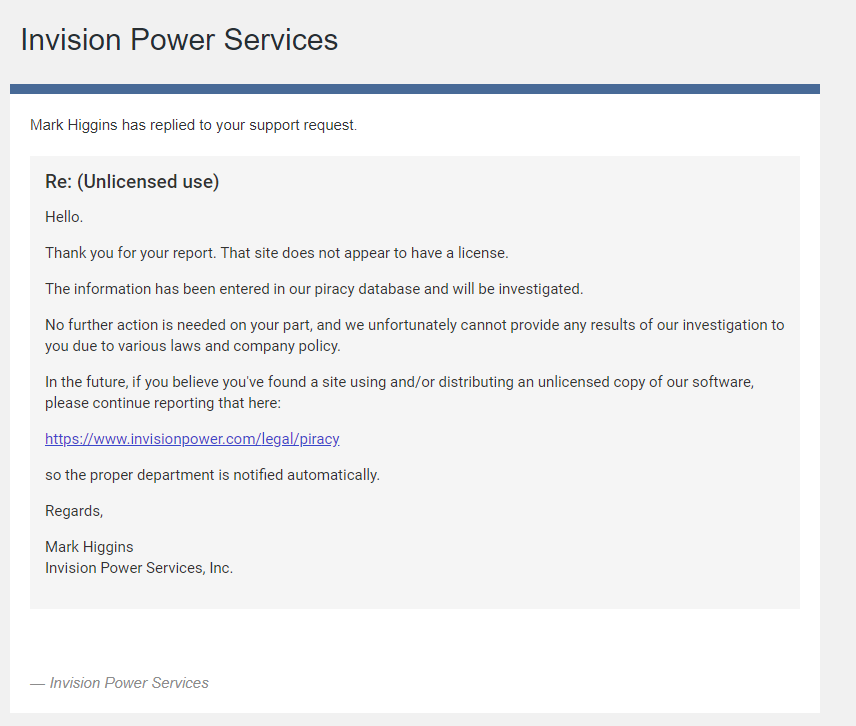Click the "Mark Higgins has replied" notification line

pos(193,125)
